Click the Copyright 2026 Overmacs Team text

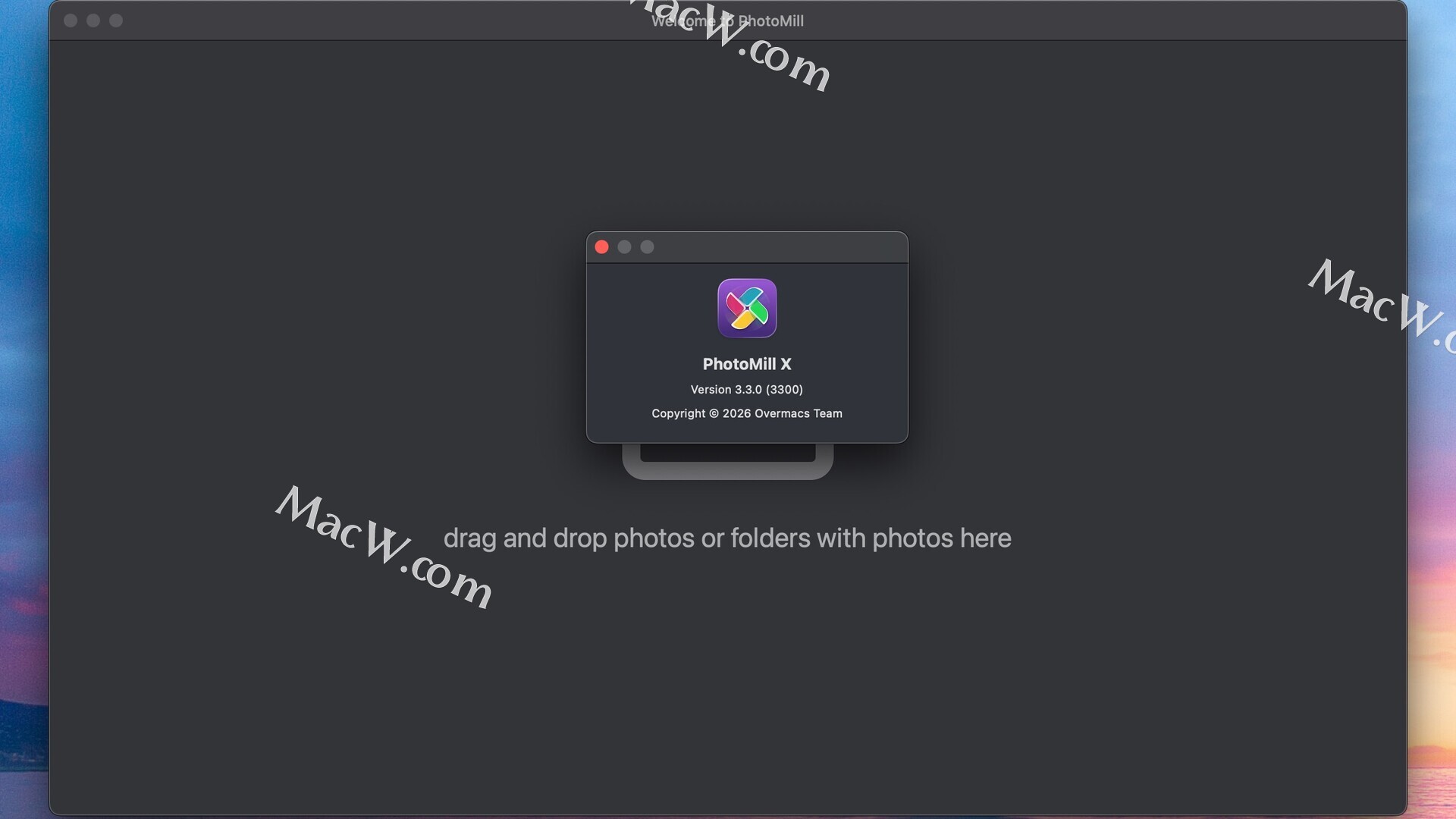point(747,414)
